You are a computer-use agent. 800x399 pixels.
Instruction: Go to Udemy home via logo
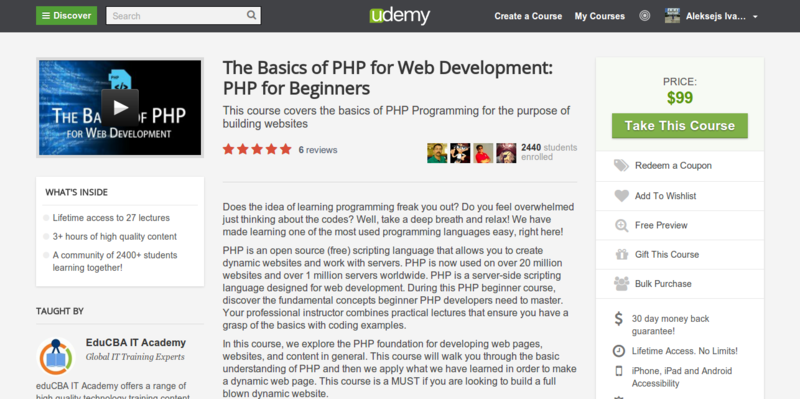point(399,15)
